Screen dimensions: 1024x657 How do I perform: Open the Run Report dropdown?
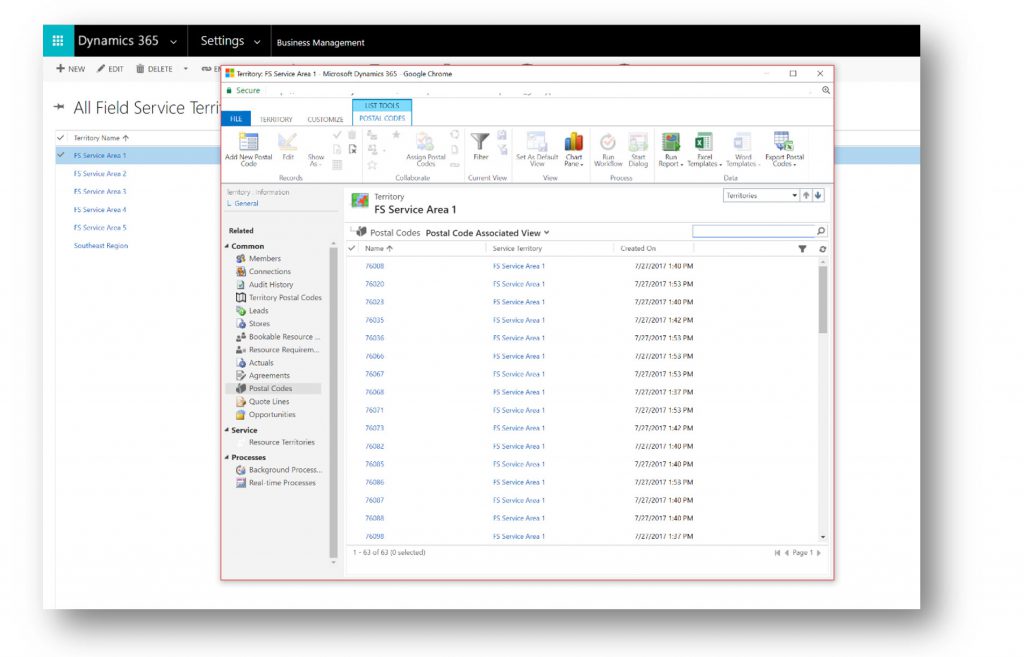point(671,150)
